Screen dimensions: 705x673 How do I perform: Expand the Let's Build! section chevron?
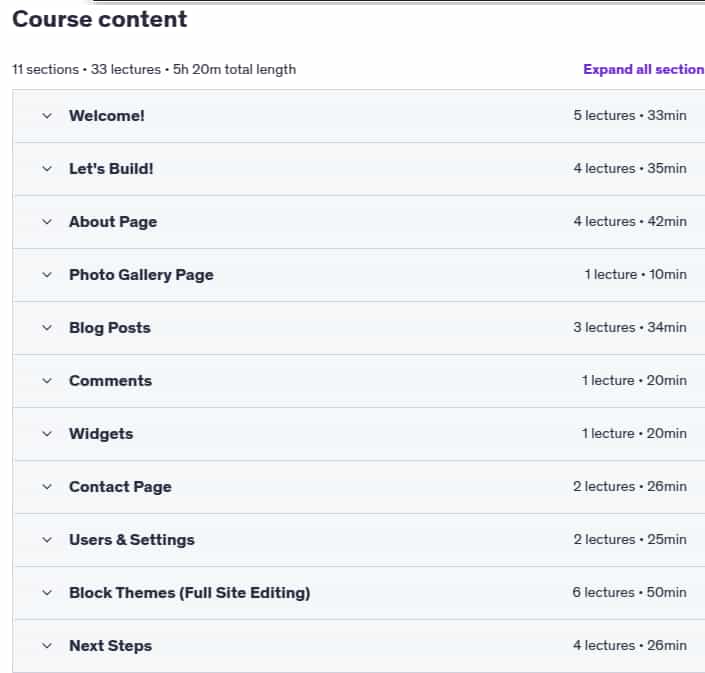[x=47, y=169]
